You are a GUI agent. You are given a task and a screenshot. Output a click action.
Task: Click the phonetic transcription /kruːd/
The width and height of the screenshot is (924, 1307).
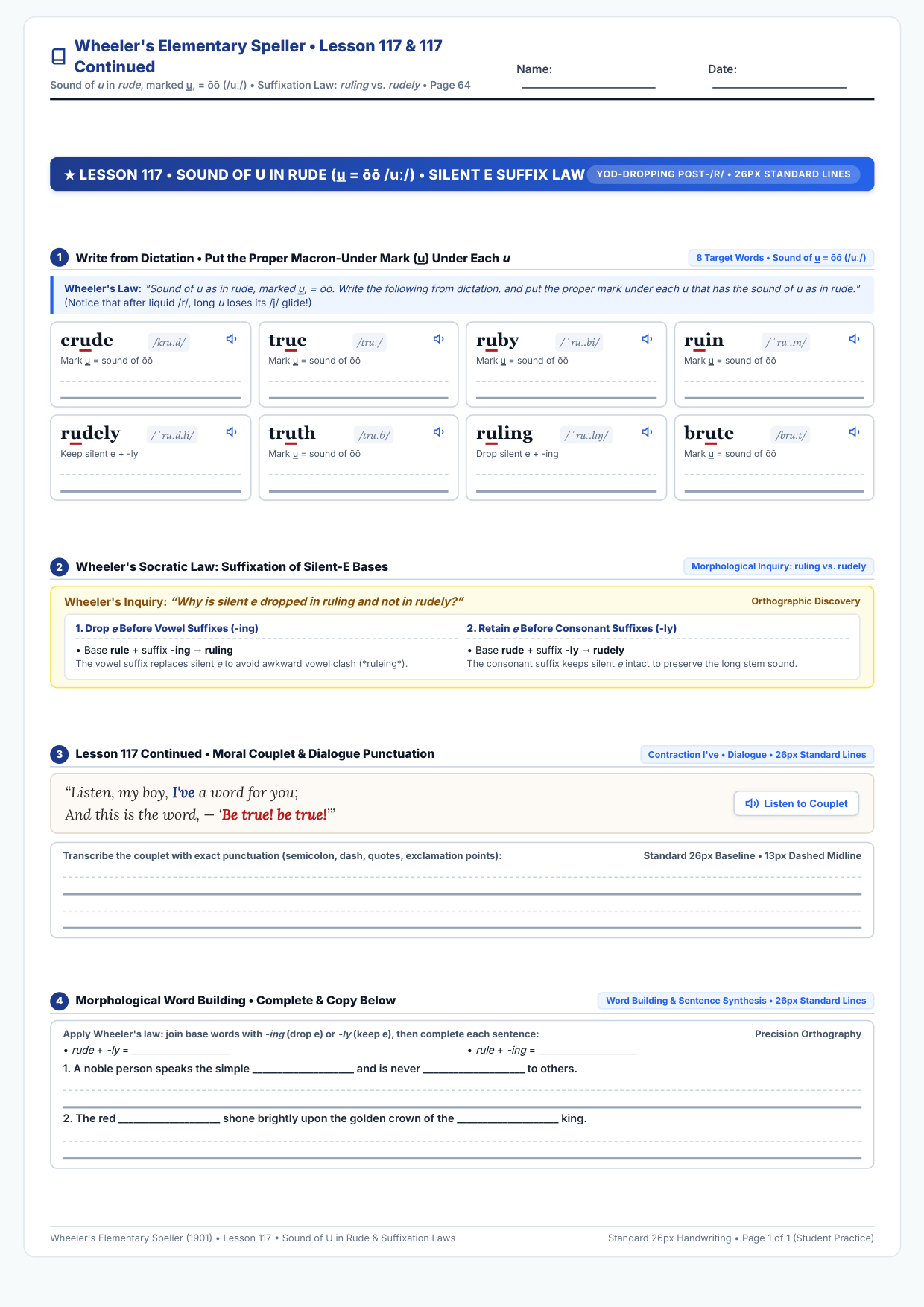tap(169, 342)
